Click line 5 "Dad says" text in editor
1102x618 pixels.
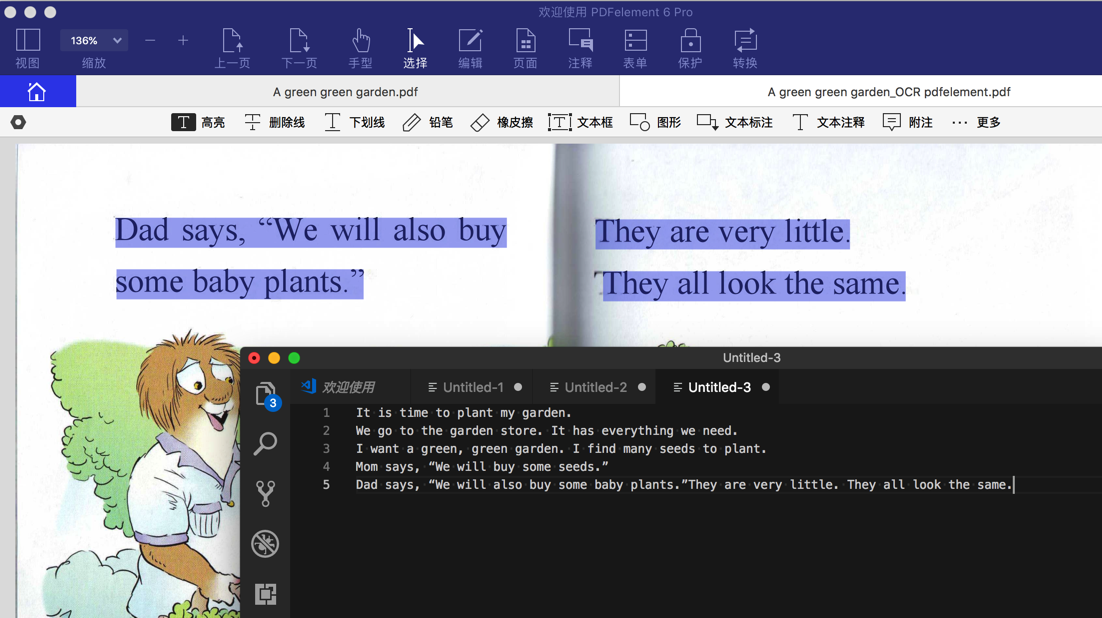385,484
